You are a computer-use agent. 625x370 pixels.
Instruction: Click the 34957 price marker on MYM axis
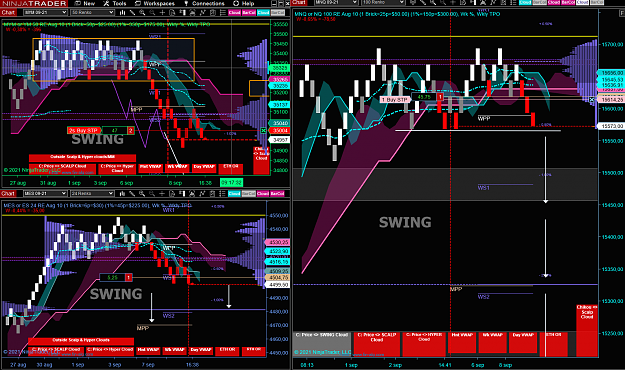(280, 140)
